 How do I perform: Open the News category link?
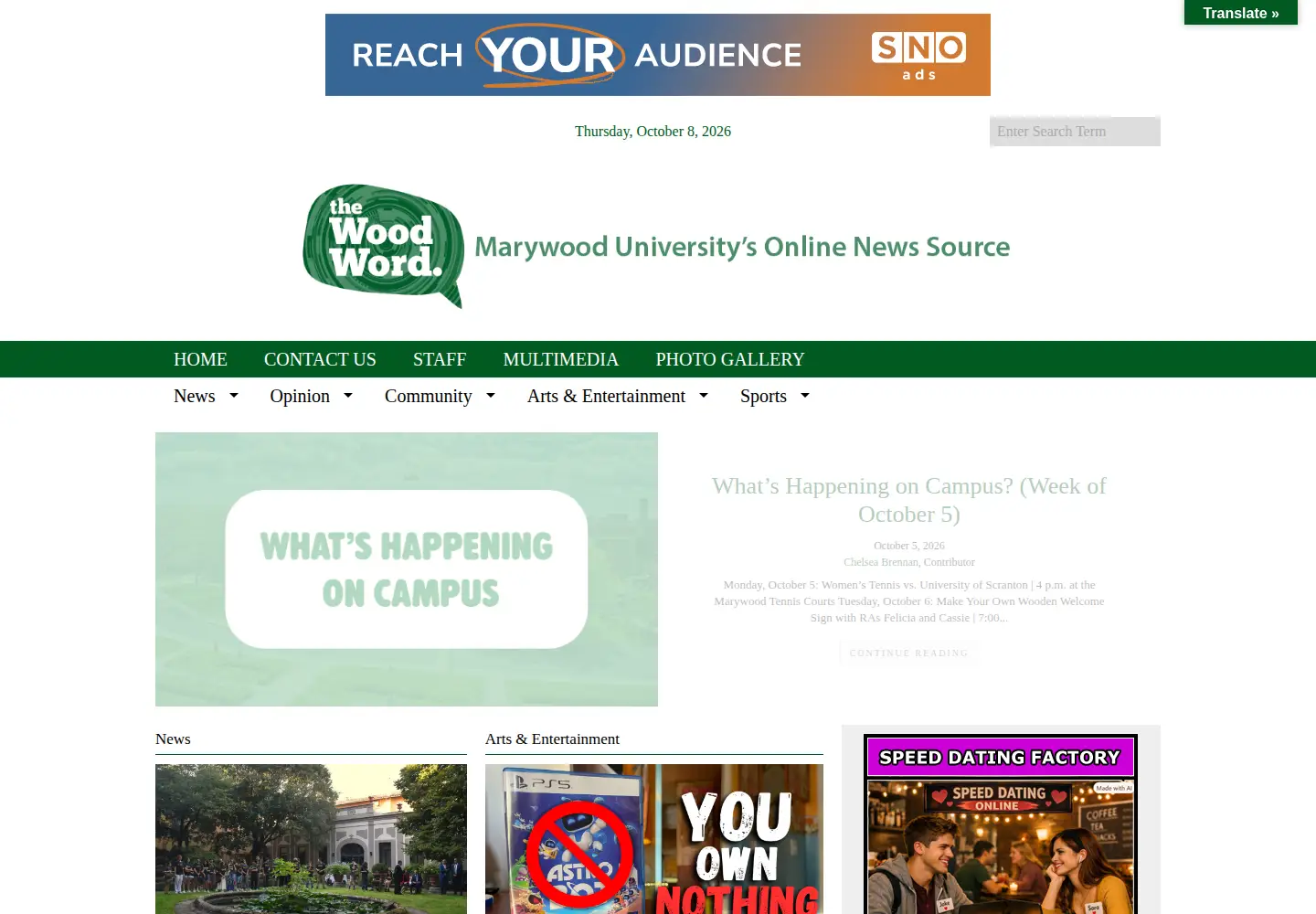click(195, 396)
